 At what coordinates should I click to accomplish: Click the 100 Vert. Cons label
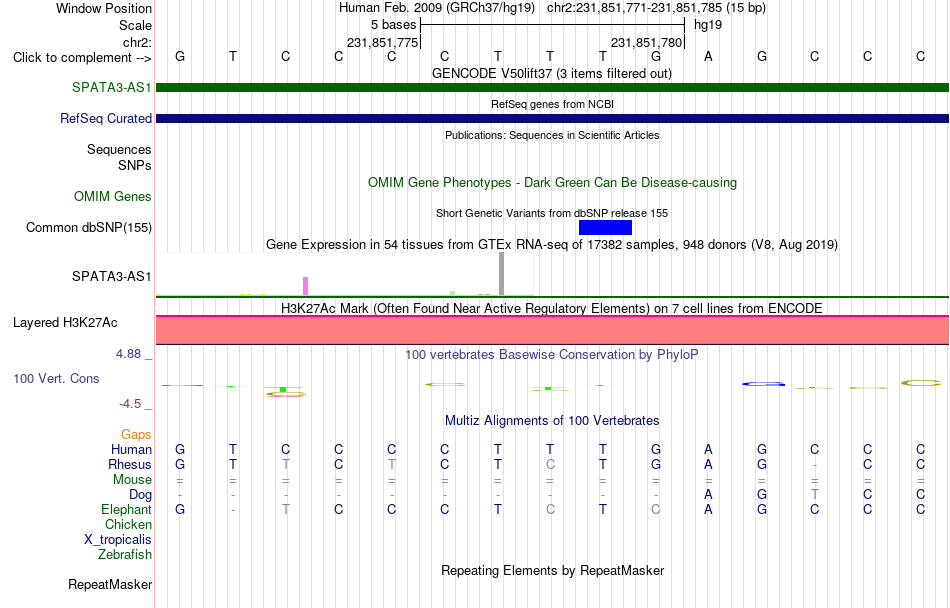pyautogui.click(x=56, y=378)
